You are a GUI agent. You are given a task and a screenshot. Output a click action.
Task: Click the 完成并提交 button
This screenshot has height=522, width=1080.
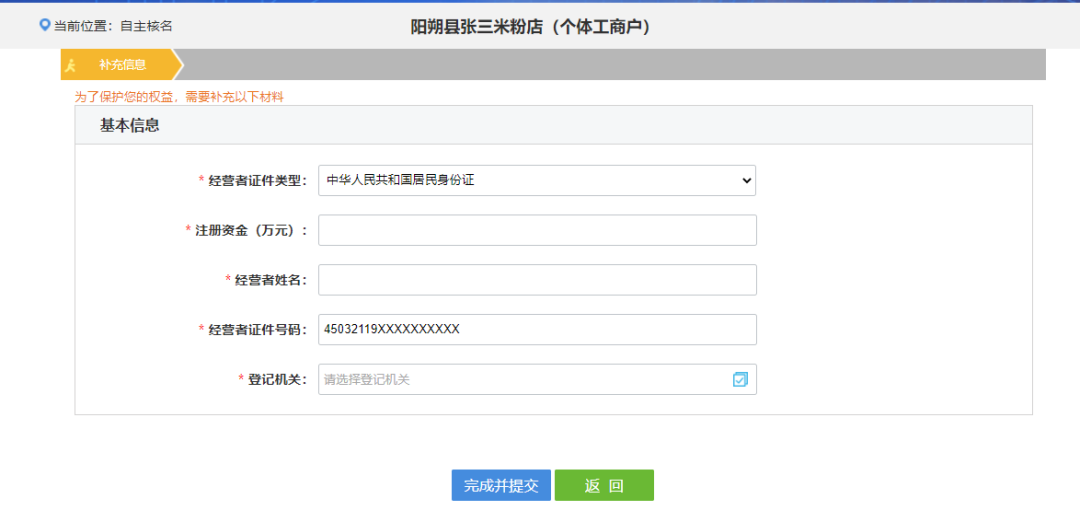pyautogui.click(x=501, y=486)
